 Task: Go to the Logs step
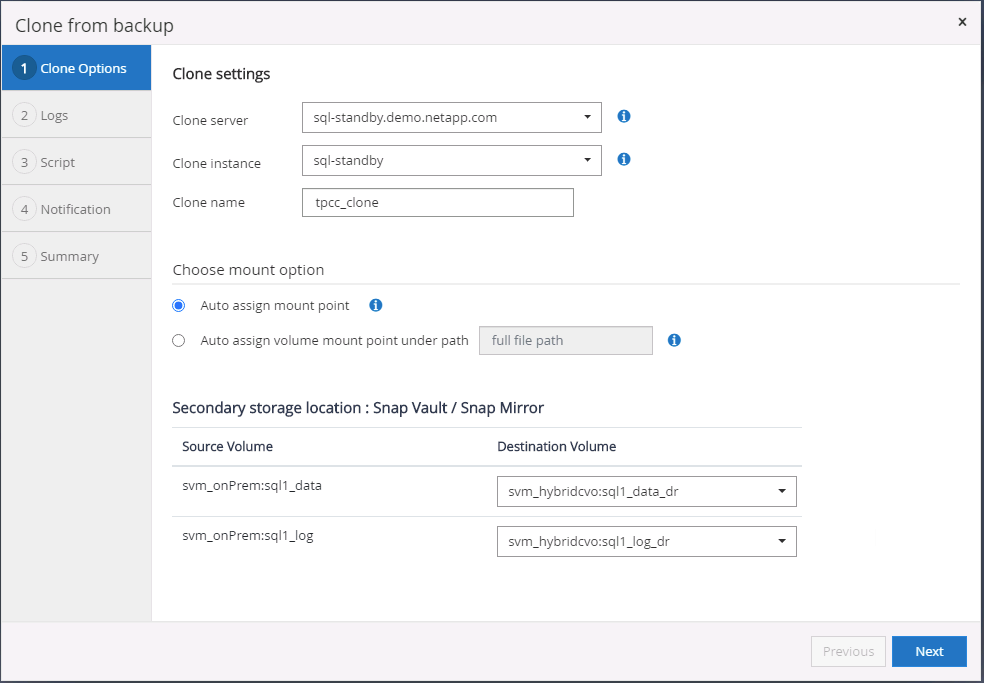click(x=54, y=115)
